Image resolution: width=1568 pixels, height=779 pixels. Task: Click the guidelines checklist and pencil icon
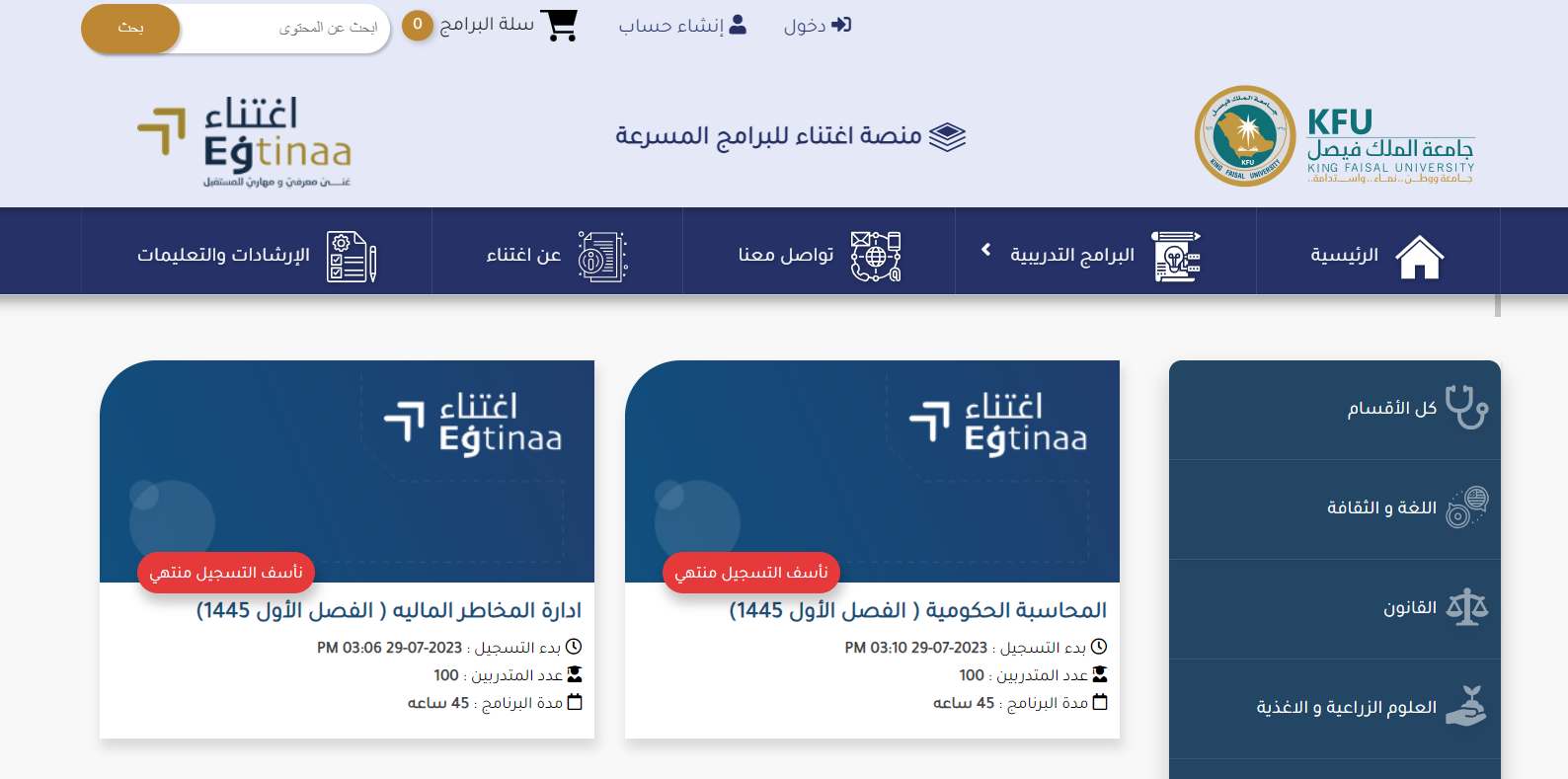pyautogui.click(x=353, y=256)
